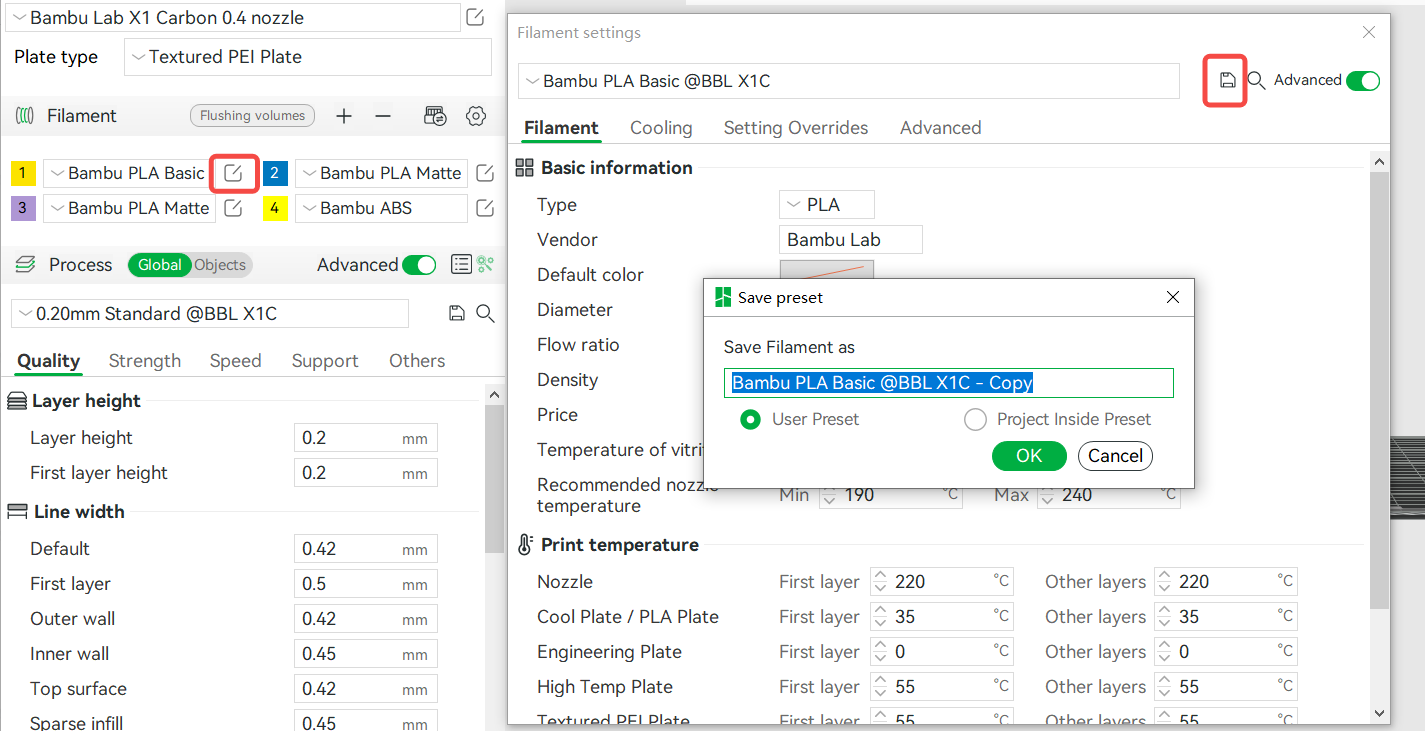The width and height of the screenshot is (1425, 731).
Task: Close the Filament settings window
Action: tap(1369, 32)
